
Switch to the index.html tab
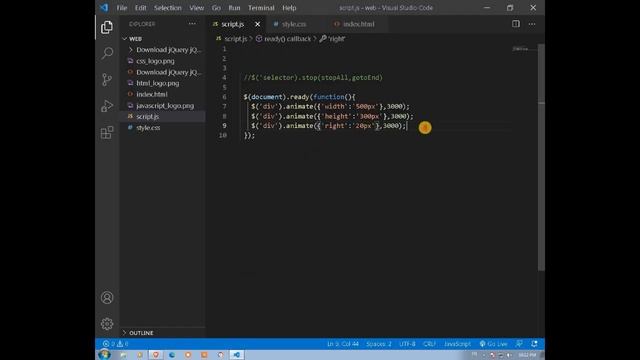[358, 24]
